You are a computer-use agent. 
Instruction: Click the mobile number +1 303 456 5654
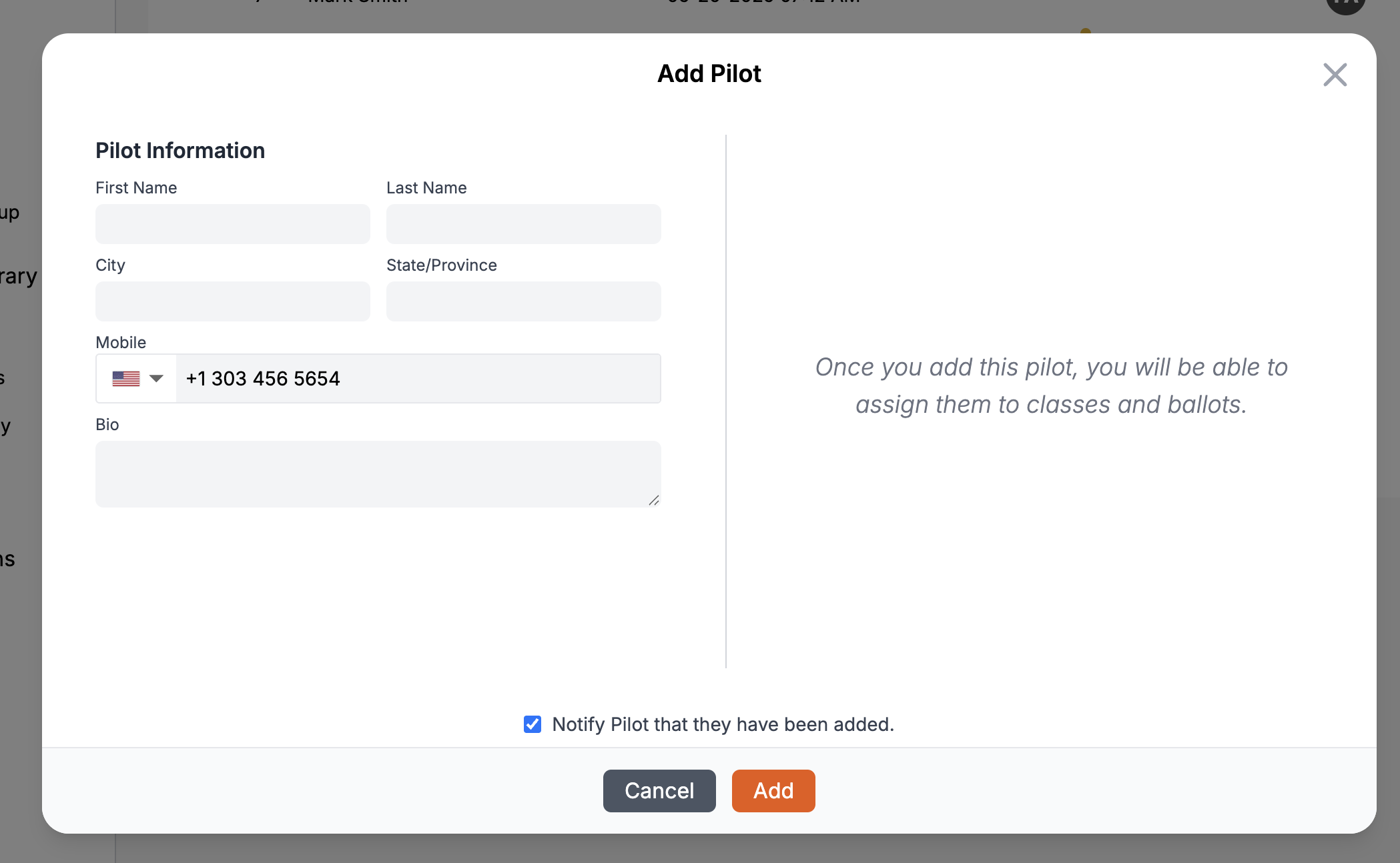[263, 379]
